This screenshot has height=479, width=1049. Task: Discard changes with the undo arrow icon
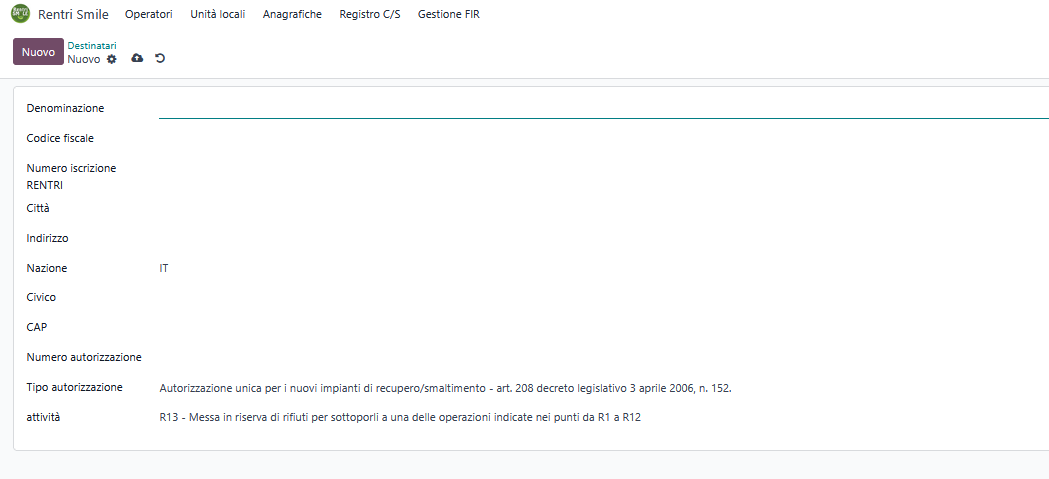160,58
